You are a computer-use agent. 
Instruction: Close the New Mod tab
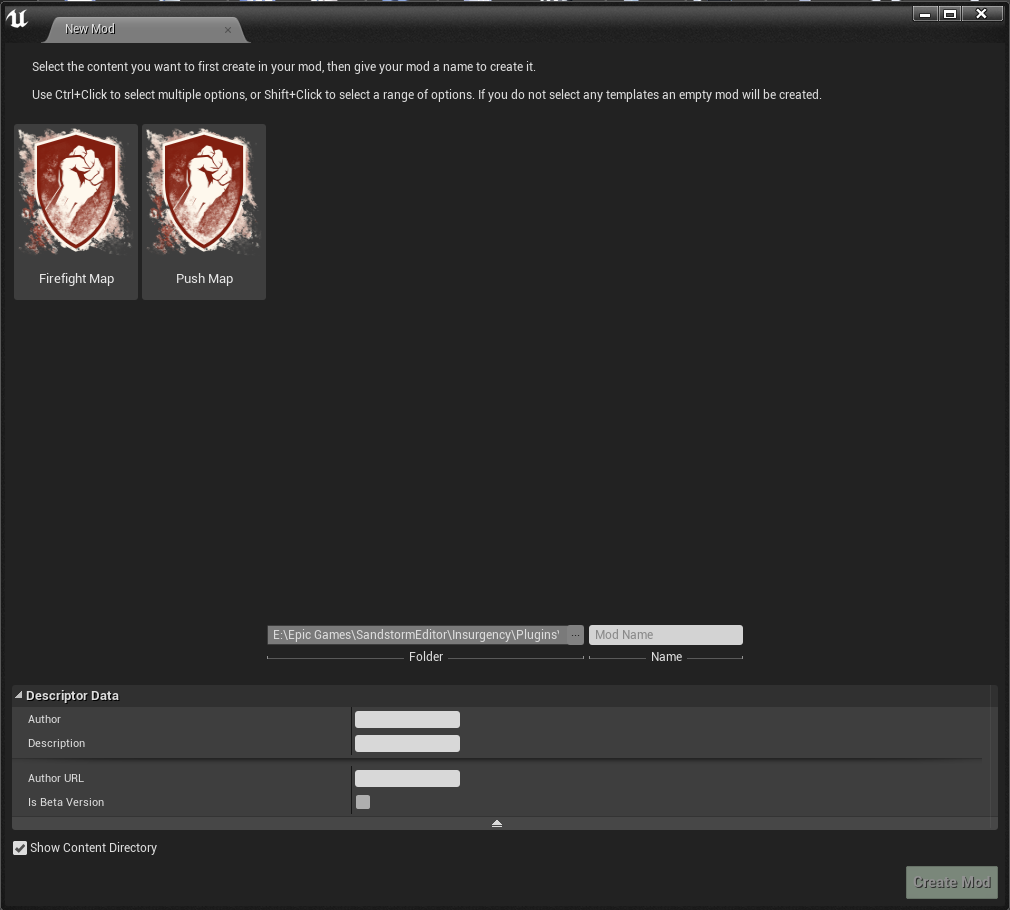point(227,30)
